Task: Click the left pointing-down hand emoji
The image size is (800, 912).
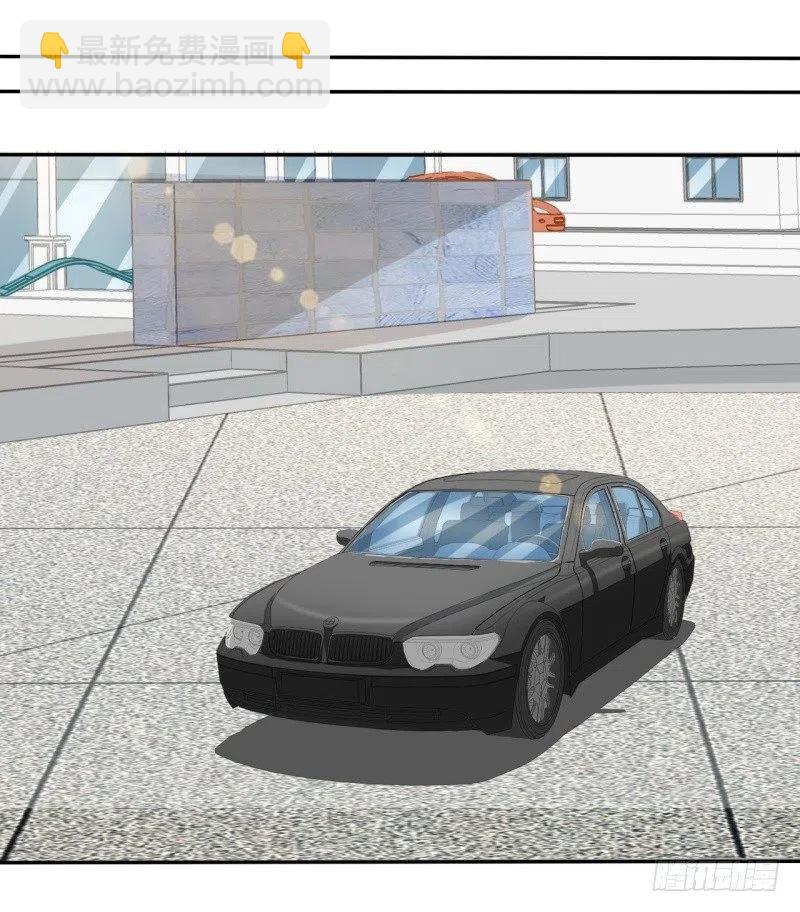Action: click(x=53, y=49)
